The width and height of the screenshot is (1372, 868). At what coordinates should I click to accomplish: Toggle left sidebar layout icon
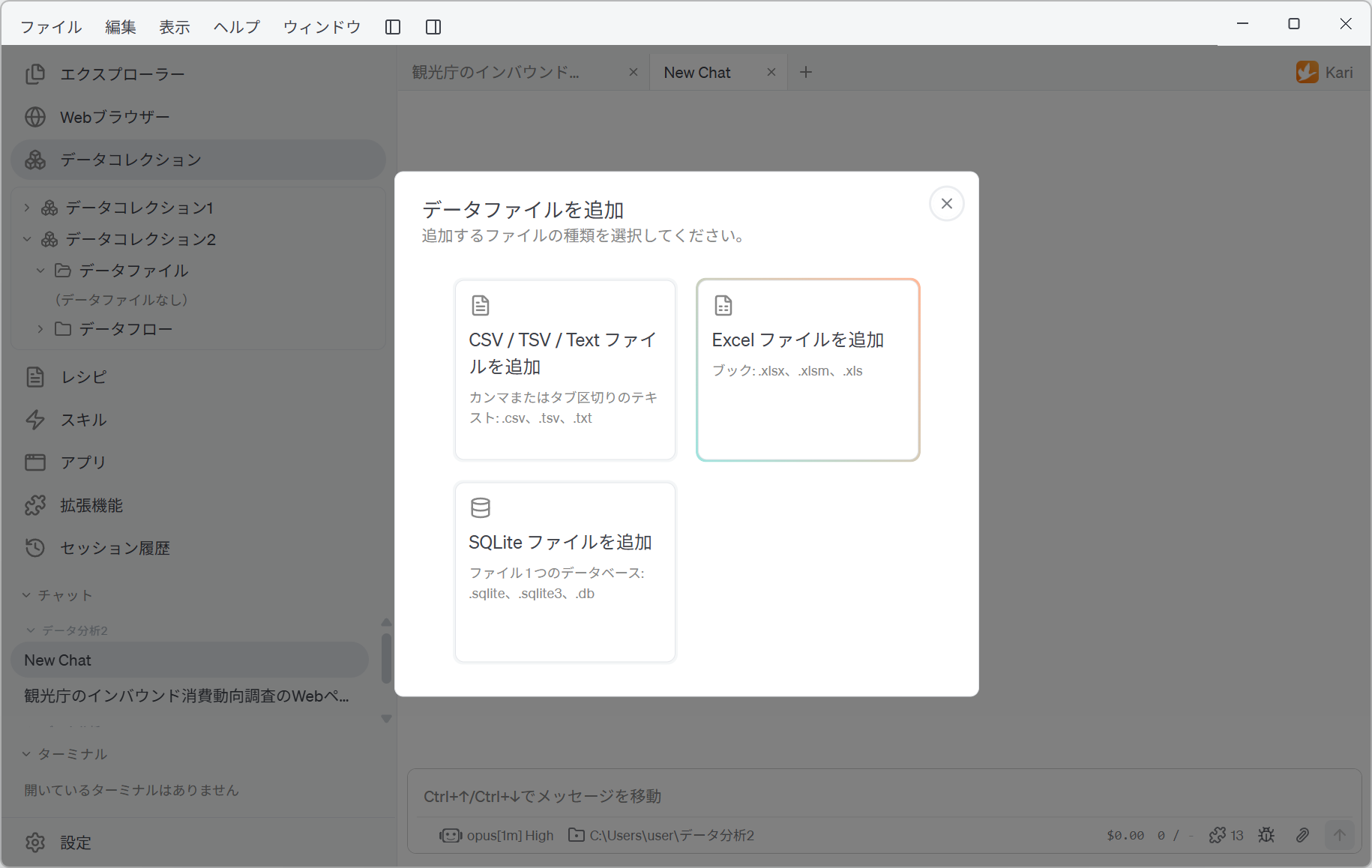[393, 27]
